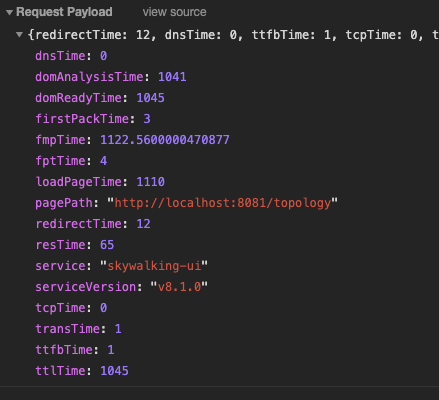Click the domReadyTime value 1045

point(150,98)
